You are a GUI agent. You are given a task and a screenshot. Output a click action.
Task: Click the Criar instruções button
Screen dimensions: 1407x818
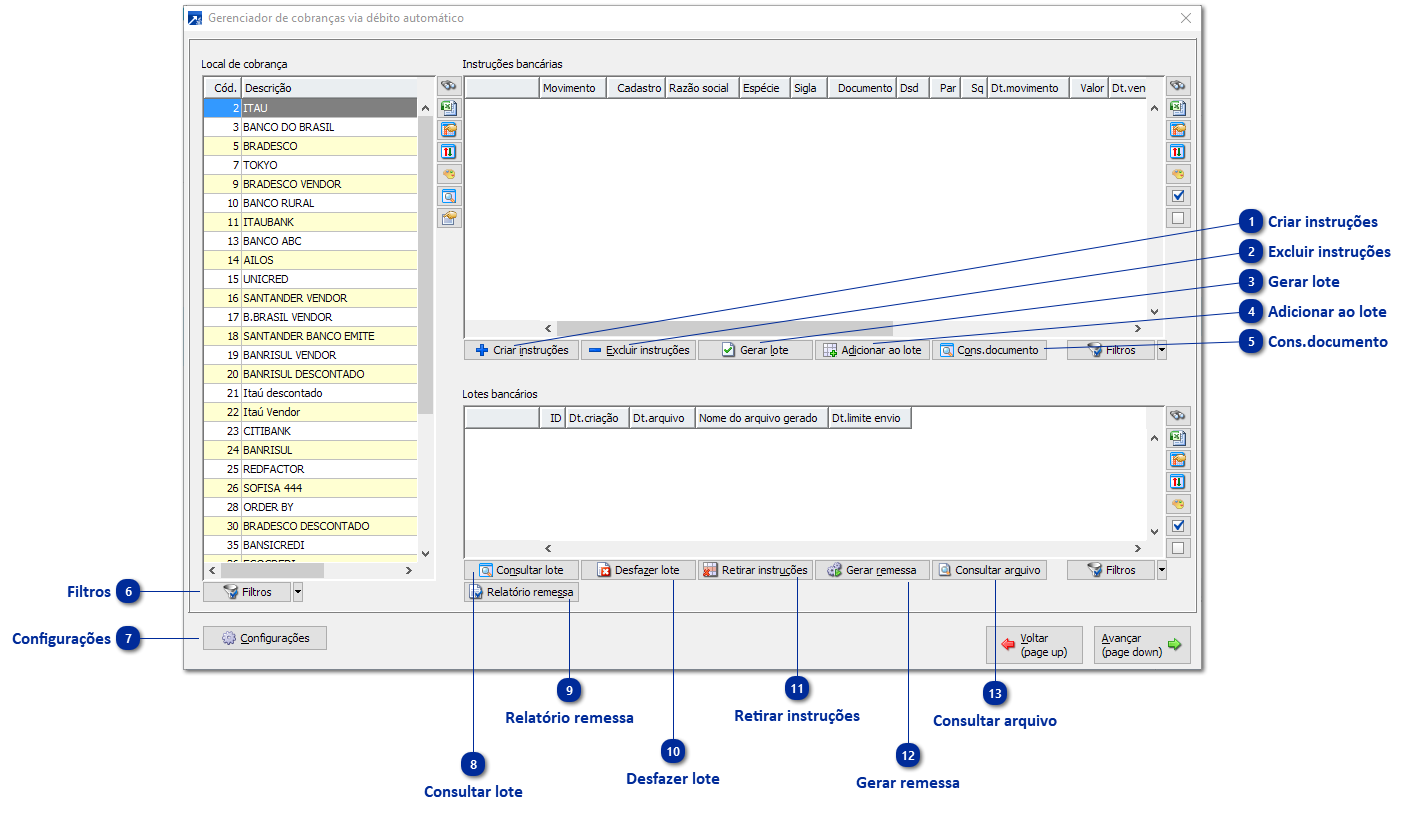pyautogui.click(x=521, y=350)
